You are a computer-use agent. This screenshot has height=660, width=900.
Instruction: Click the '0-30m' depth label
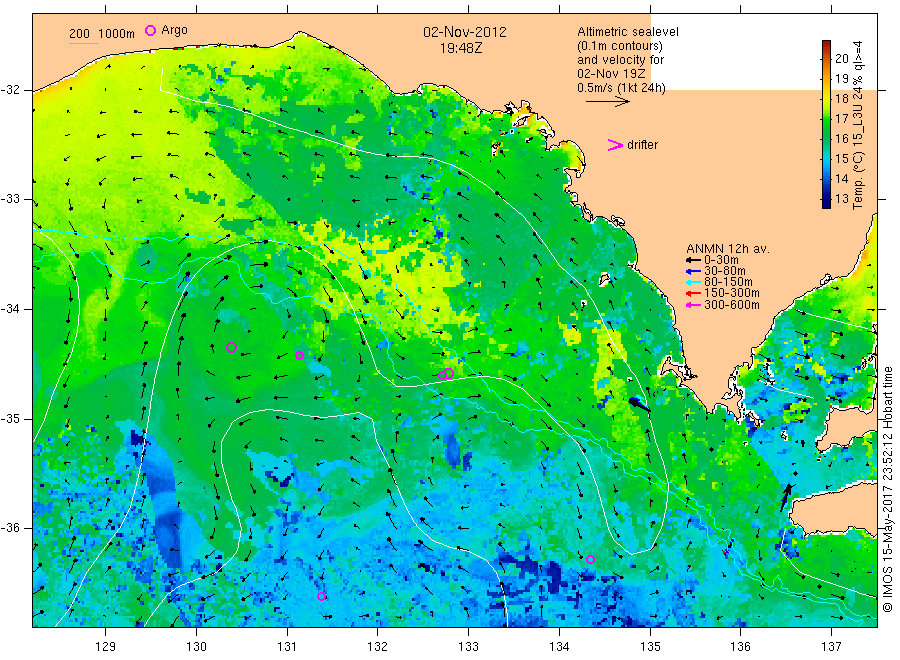pos(721,260)
